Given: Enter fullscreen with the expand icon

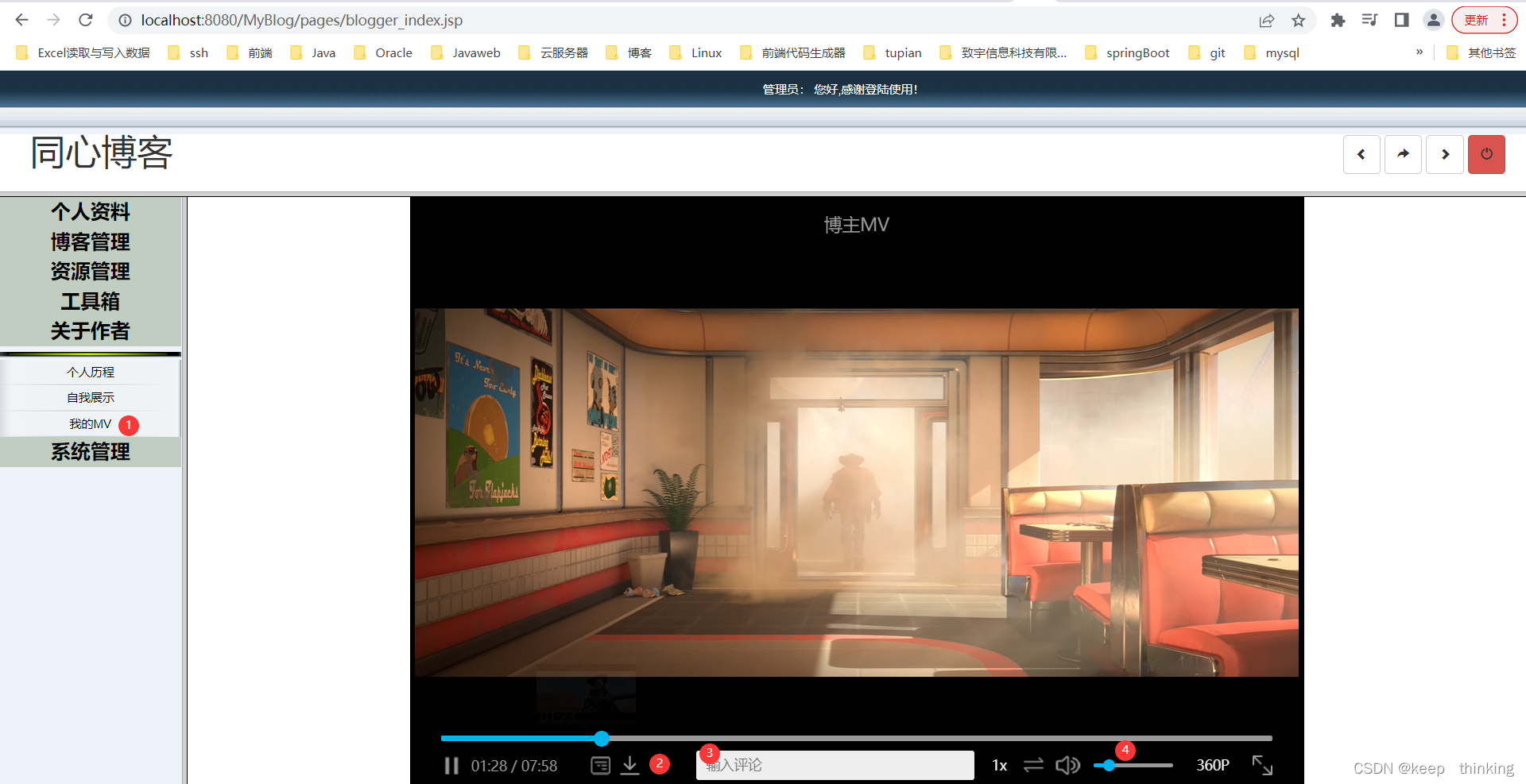Looking at the screenshot, I should click(1262, 766).
